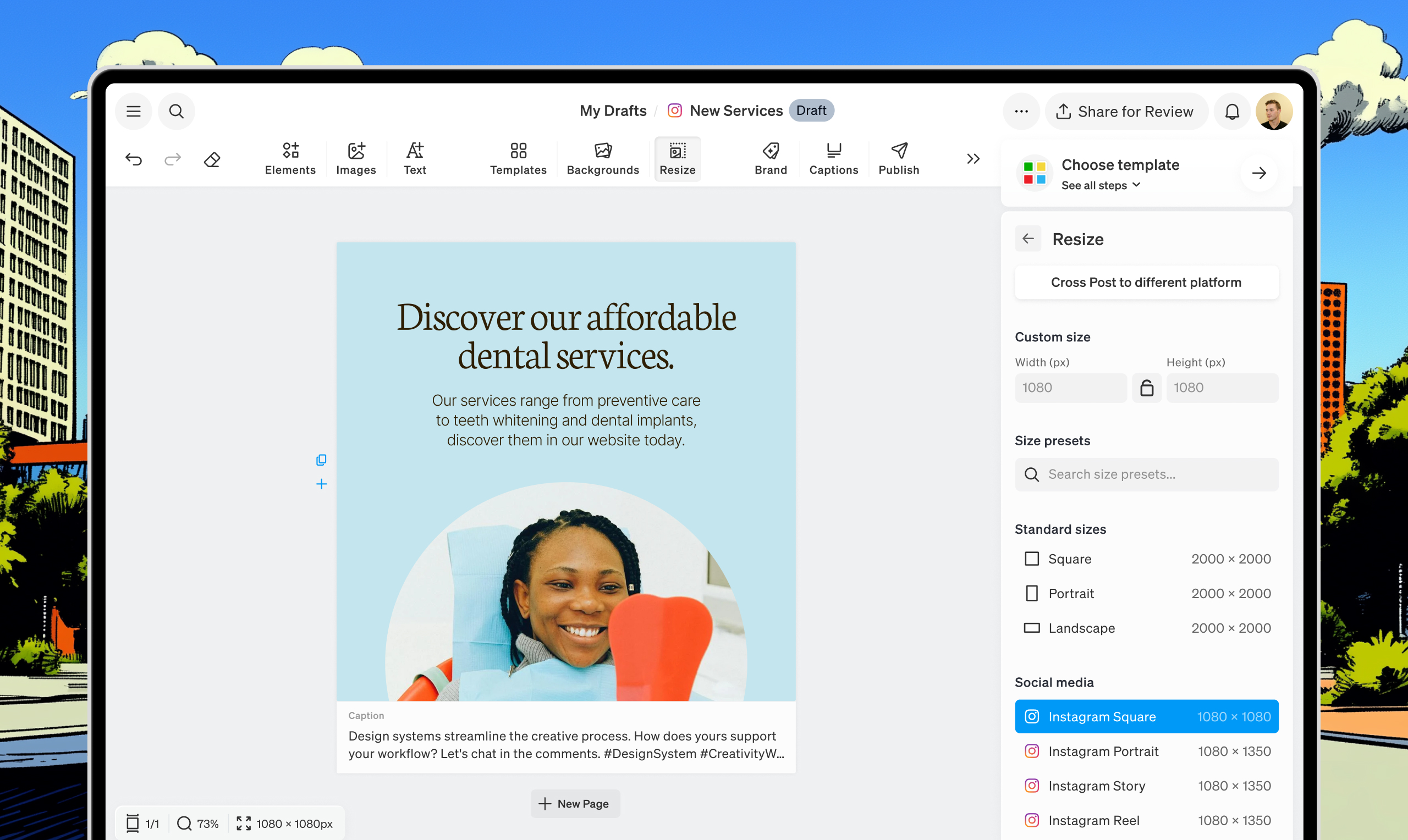The height and width of the screenshot is (840, 1408).
Task: Select the body paragraph text on canvas
Action: pyautogui.click(x=566, y=421)
